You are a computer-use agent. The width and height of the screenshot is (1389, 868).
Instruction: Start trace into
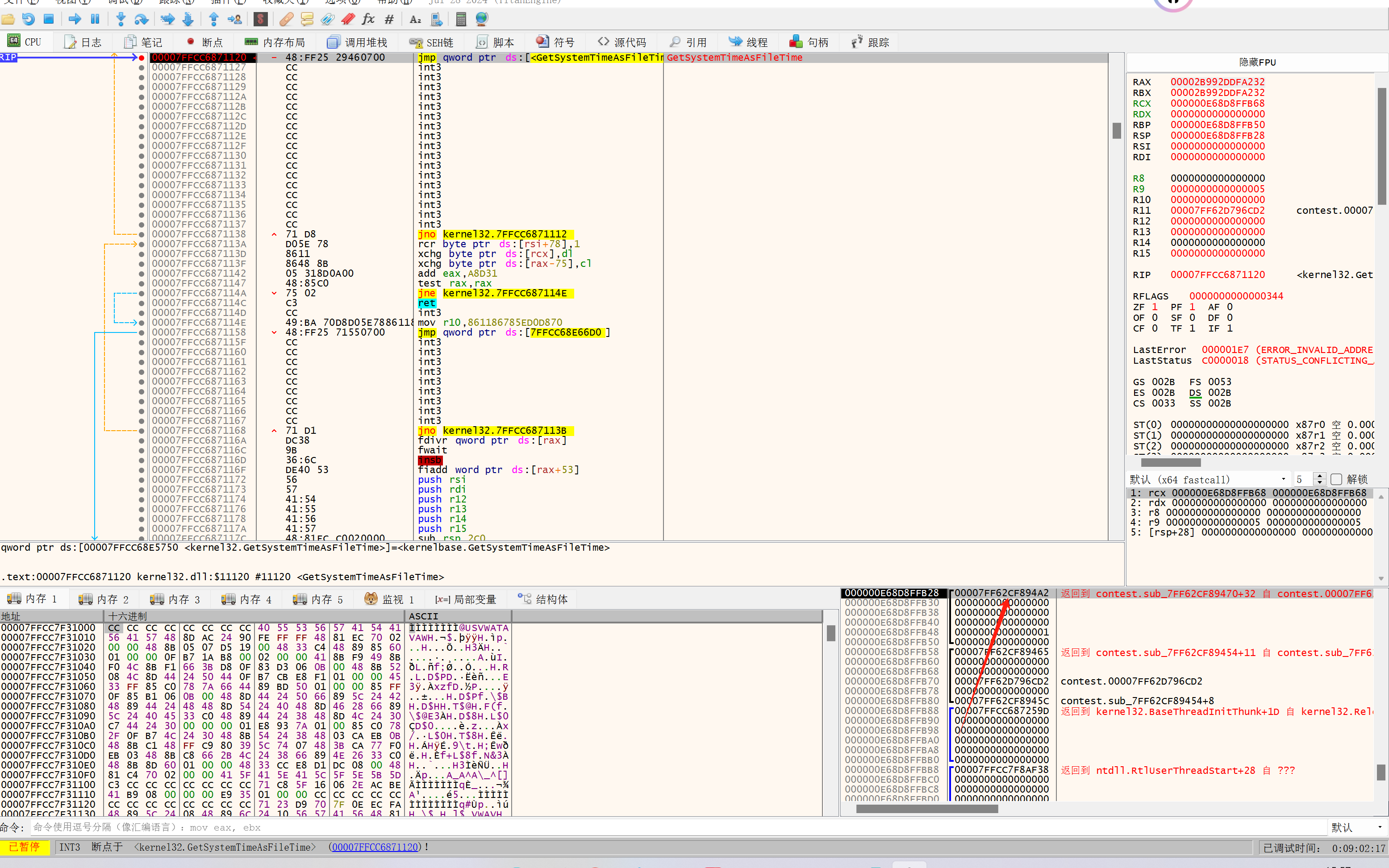[168, 20]
